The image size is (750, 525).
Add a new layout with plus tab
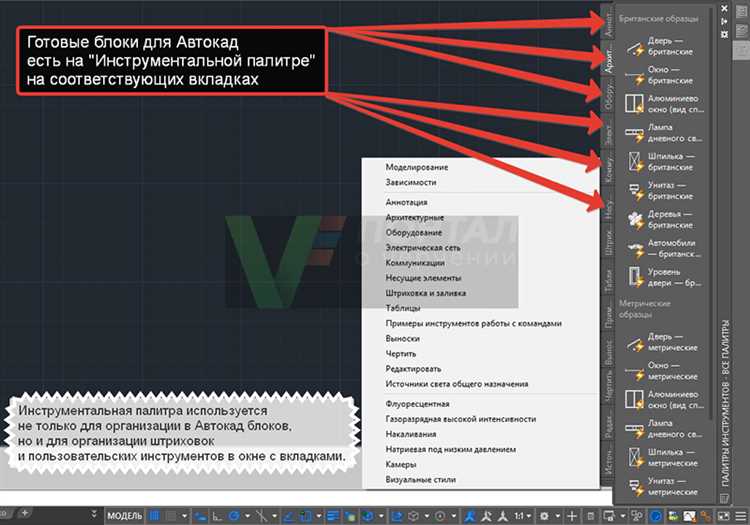25,514
